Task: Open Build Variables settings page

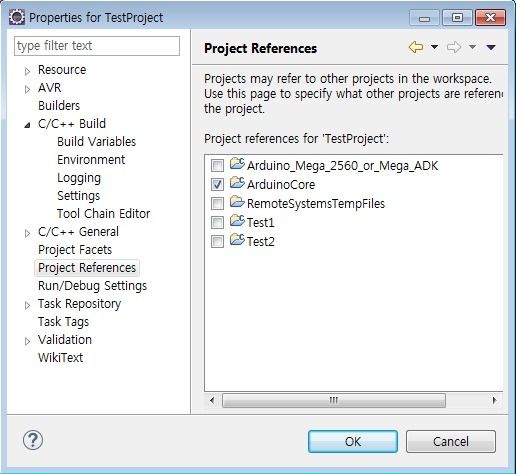Action: click(97, 142)
